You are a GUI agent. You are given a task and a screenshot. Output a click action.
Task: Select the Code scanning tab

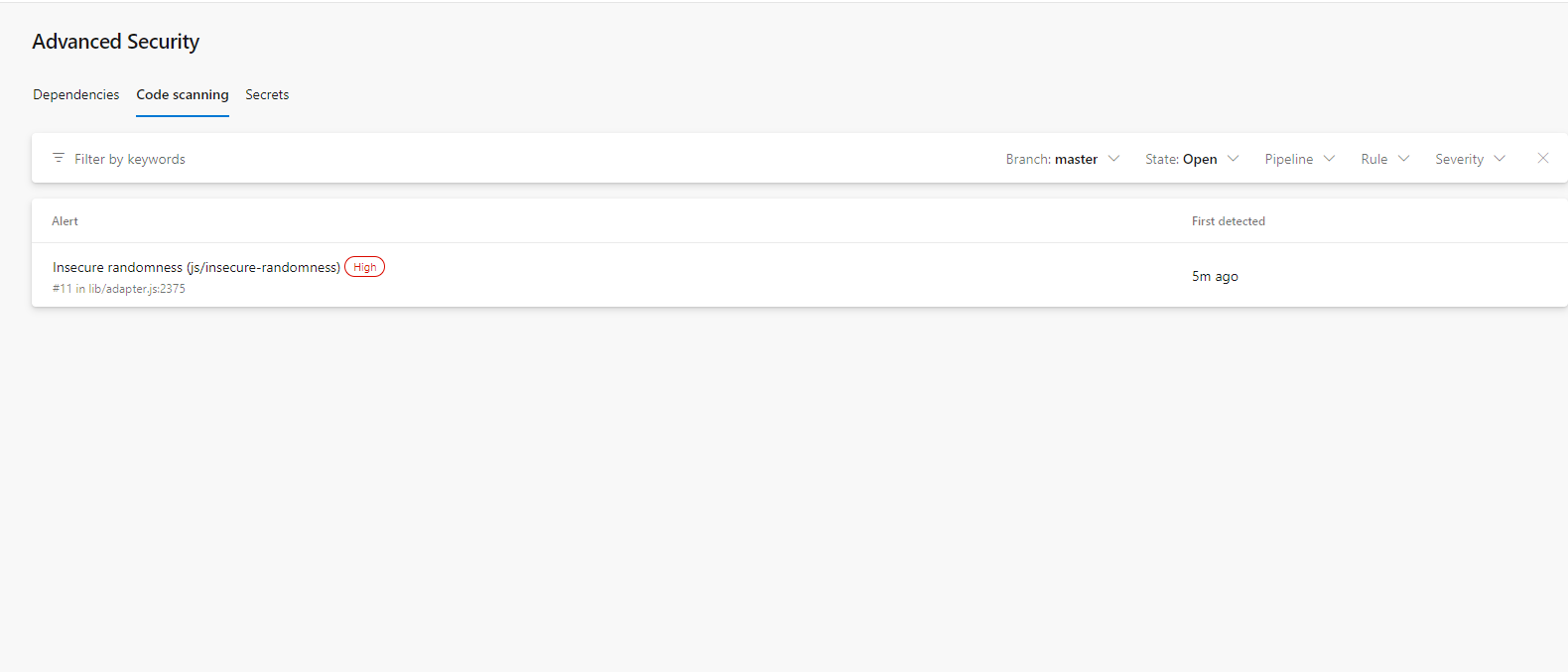tap(183, 95)
